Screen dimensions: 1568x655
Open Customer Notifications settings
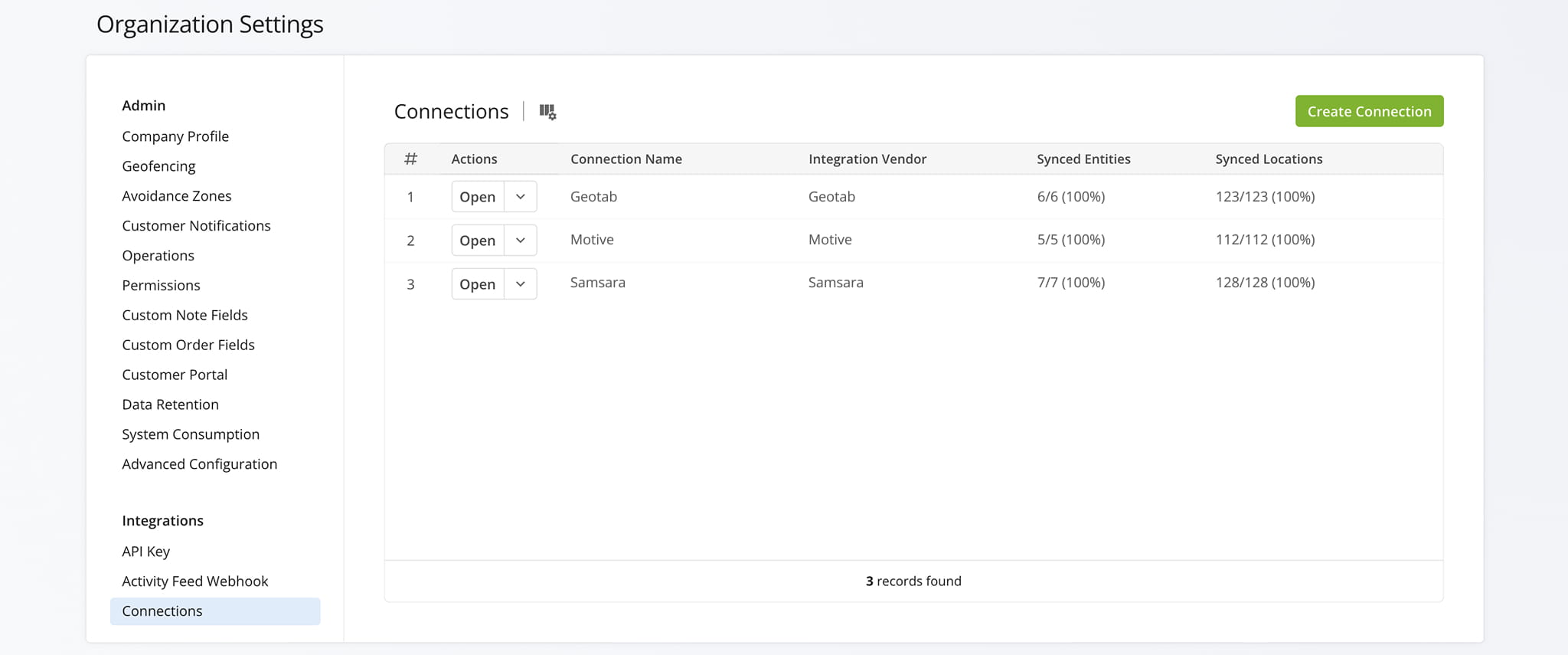click(196, 226)
